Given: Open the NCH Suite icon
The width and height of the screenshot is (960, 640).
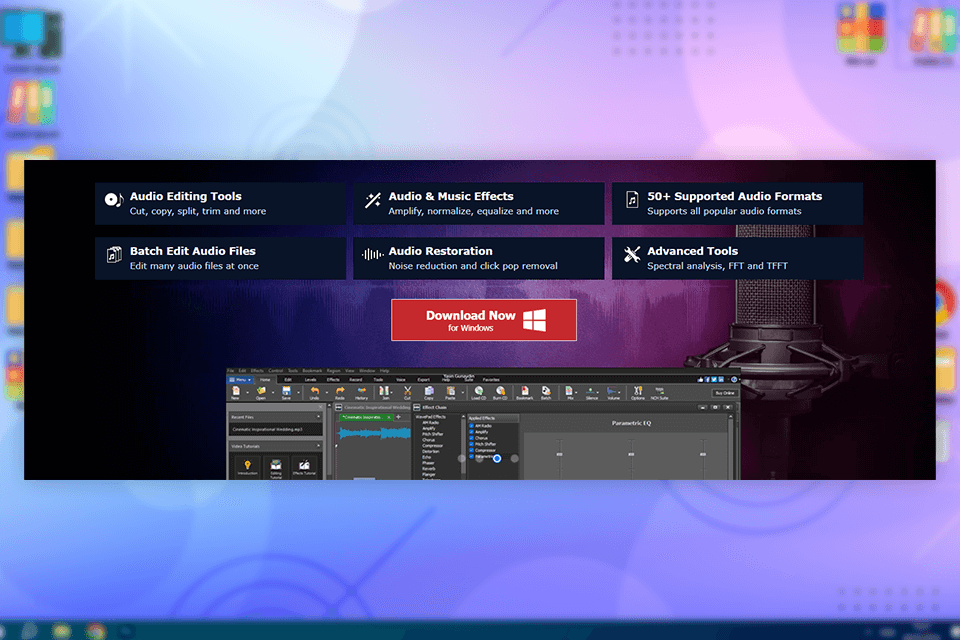Looking at the screenshot, I should [659, 392].
